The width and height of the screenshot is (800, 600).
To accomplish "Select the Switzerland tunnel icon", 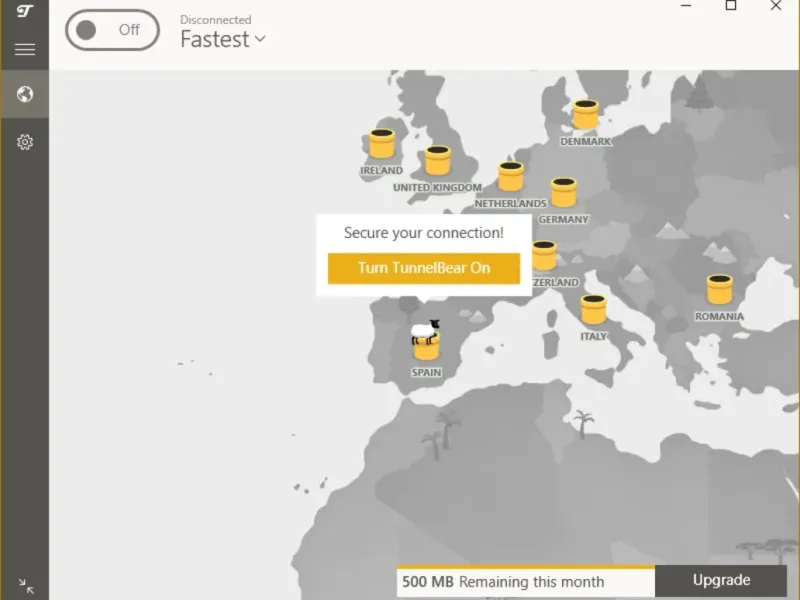I will pyautogui.click(x=544, y=255).
